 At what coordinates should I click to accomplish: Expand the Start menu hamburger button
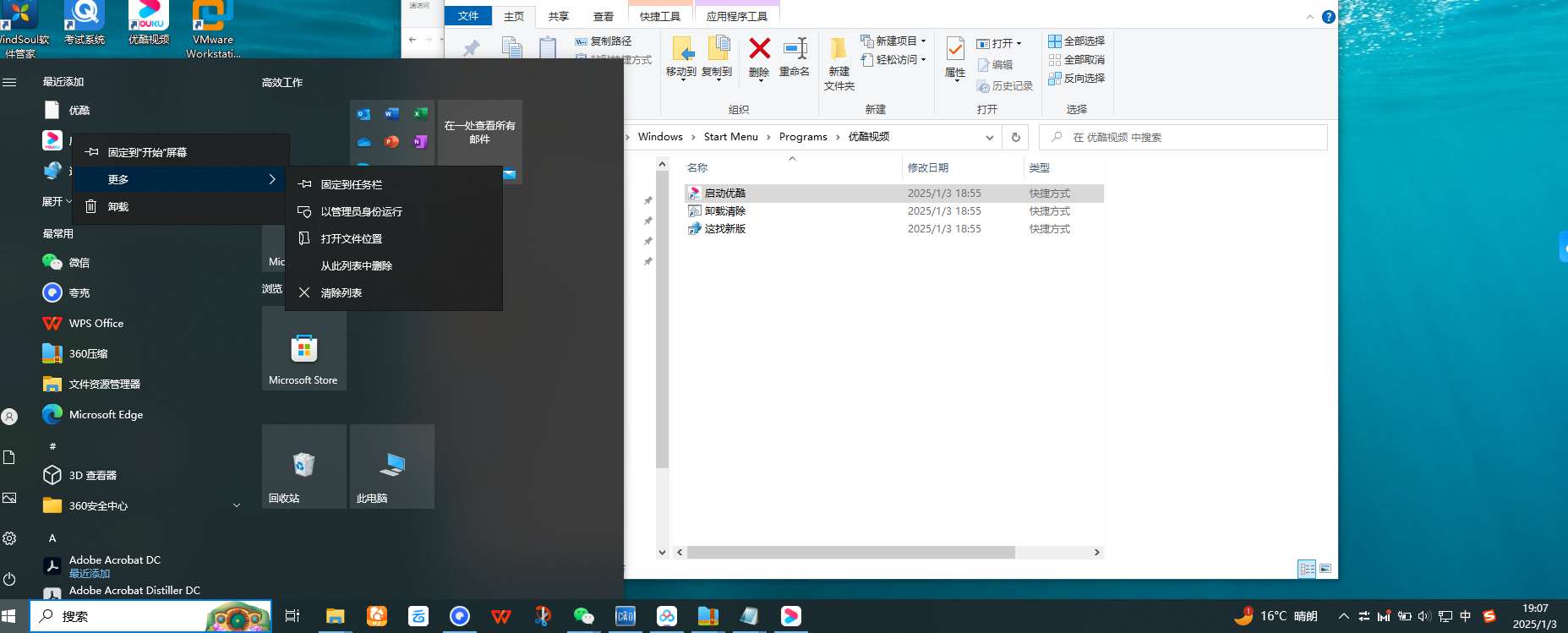coord(10,82)
